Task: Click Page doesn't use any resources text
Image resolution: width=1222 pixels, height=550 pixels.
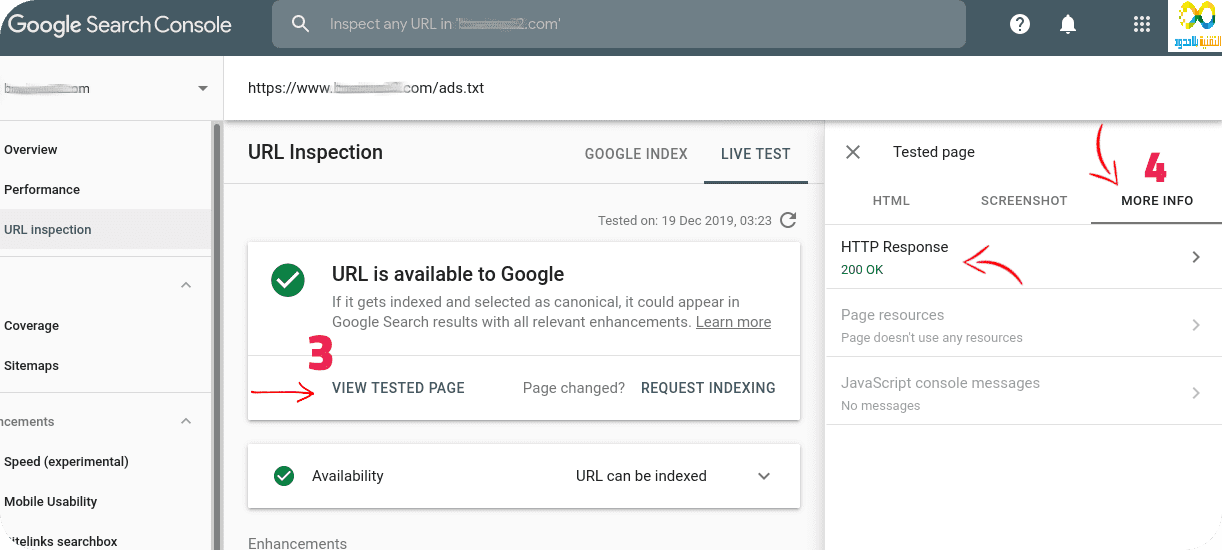Action: pyautogui.click(x=932, y=338)
